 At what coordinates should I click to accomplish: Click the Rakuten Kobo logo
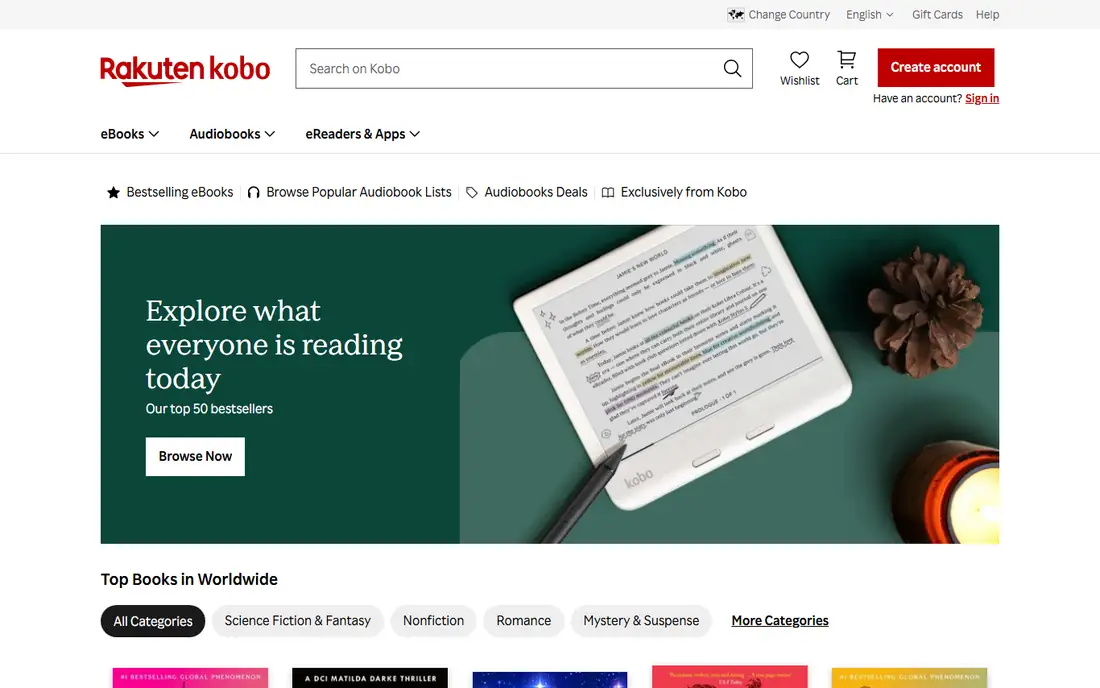pyautogui.click(x=185, y=70)
